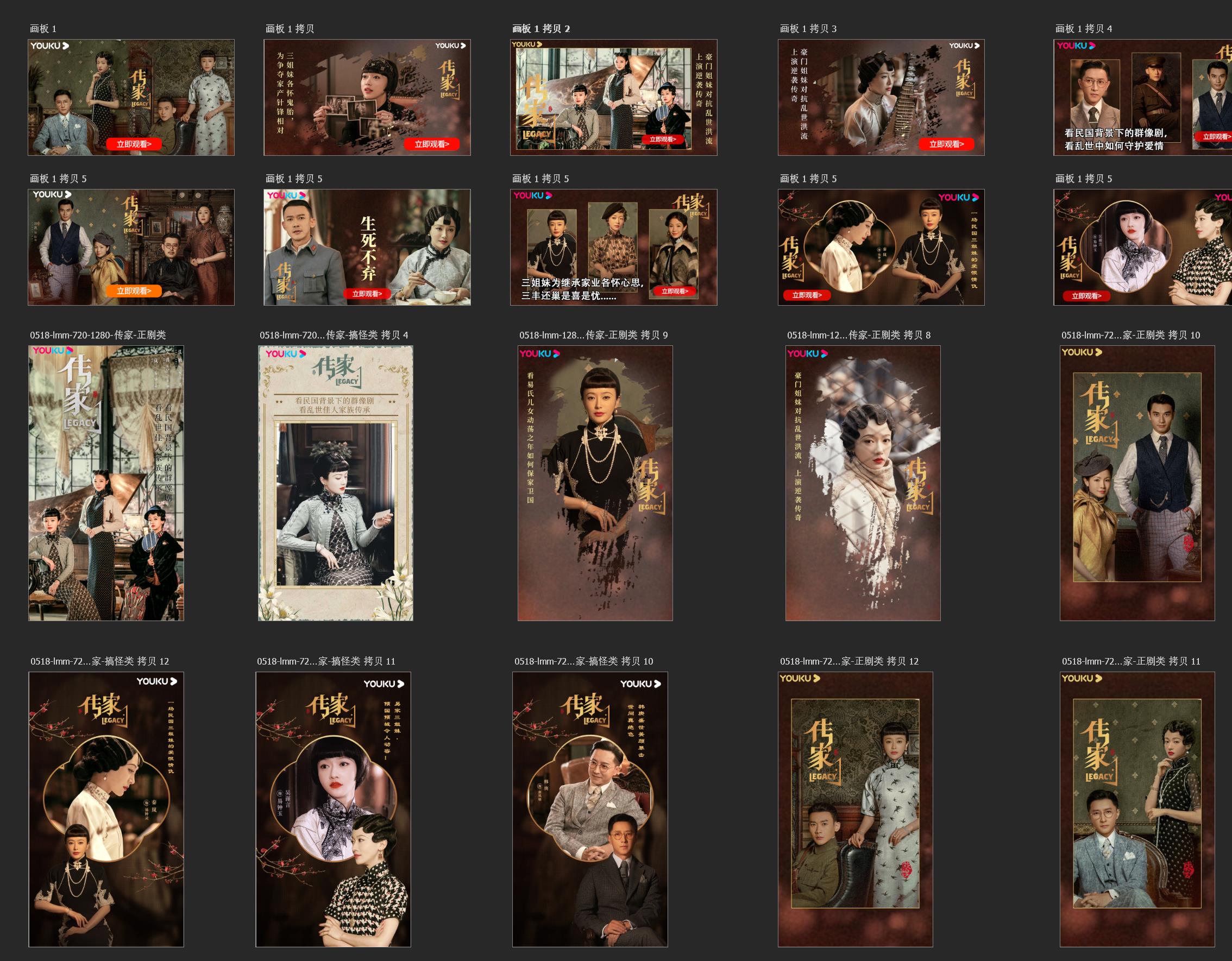Screen dimensions: 1232x961
Task: Click the title ending "搞怪类 拷贝 11"
Action: [x=326, y=661]
